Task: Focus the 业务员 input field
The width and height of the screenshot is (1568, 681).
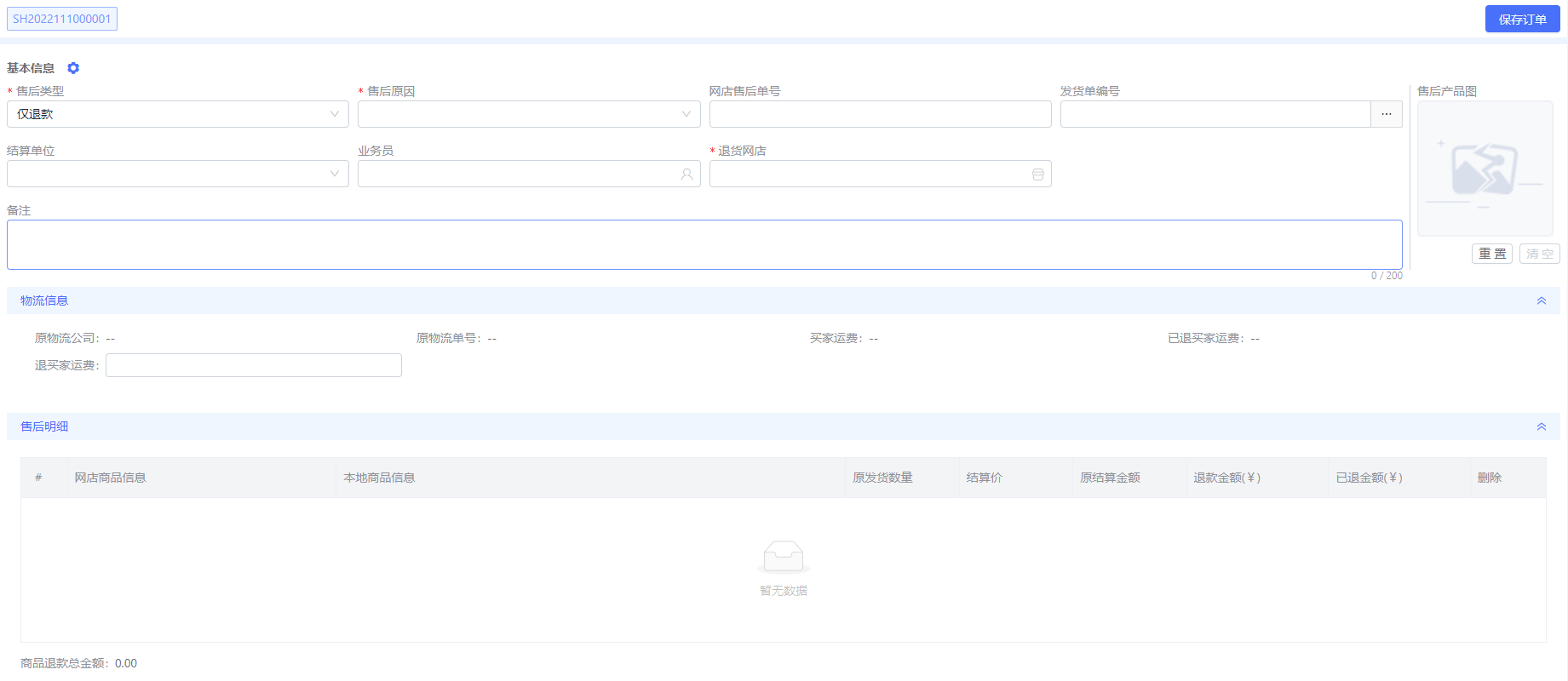Action: coord(529,174)
